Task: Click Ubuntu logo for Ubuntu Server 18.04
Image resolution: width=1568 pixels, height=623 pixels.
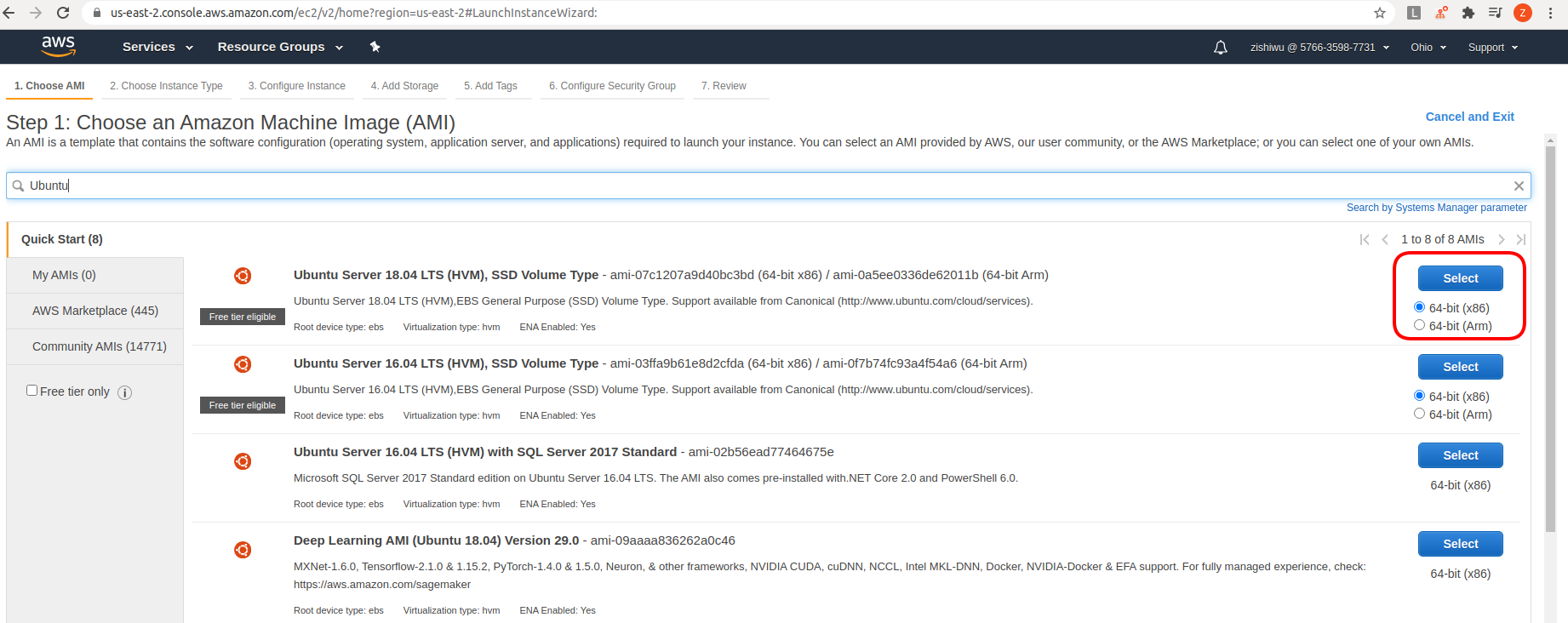Action: [243, 276]
